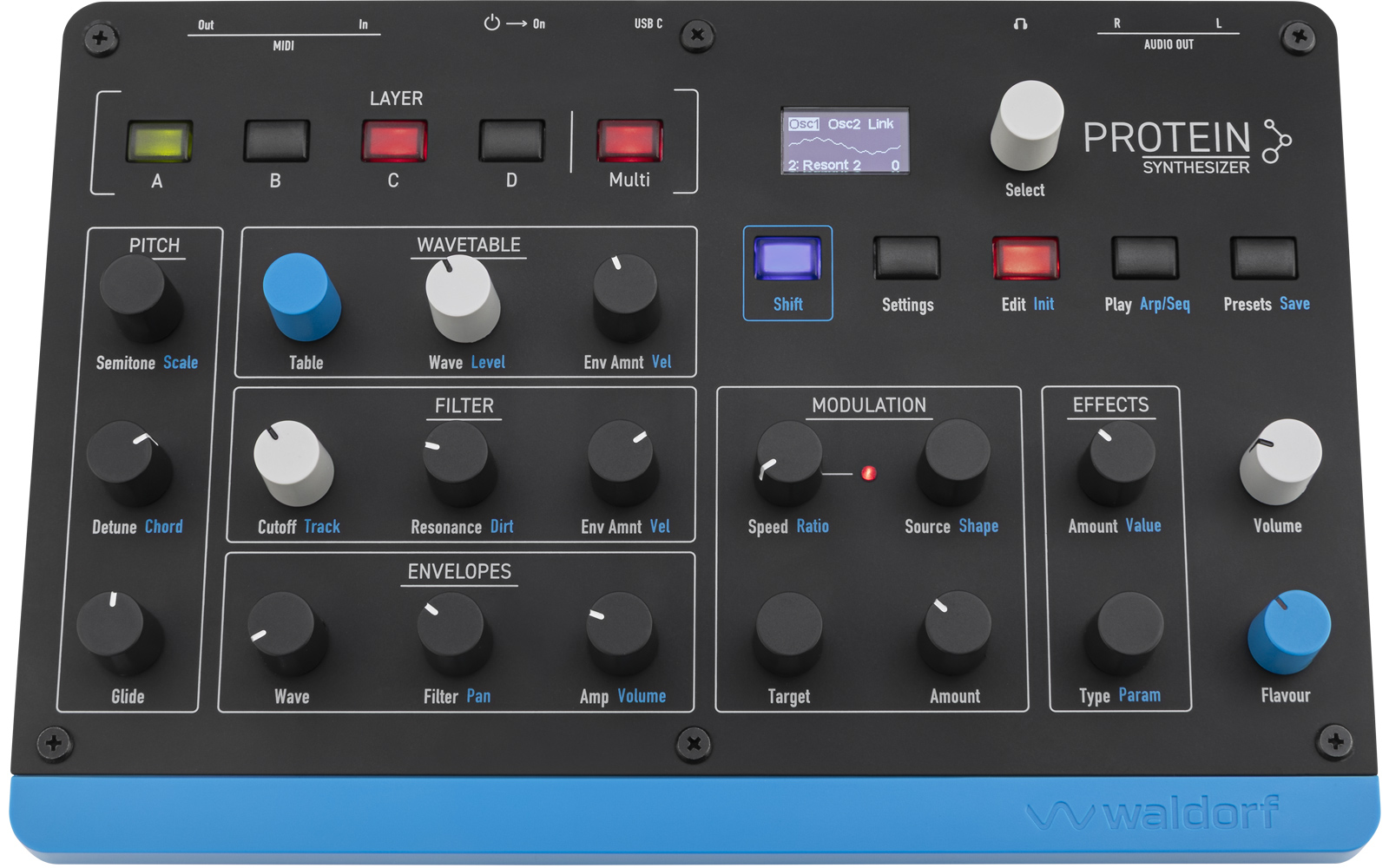1389x868 pixels.
Task: Click the effects Type knob
Action: tap(1129, 630)
